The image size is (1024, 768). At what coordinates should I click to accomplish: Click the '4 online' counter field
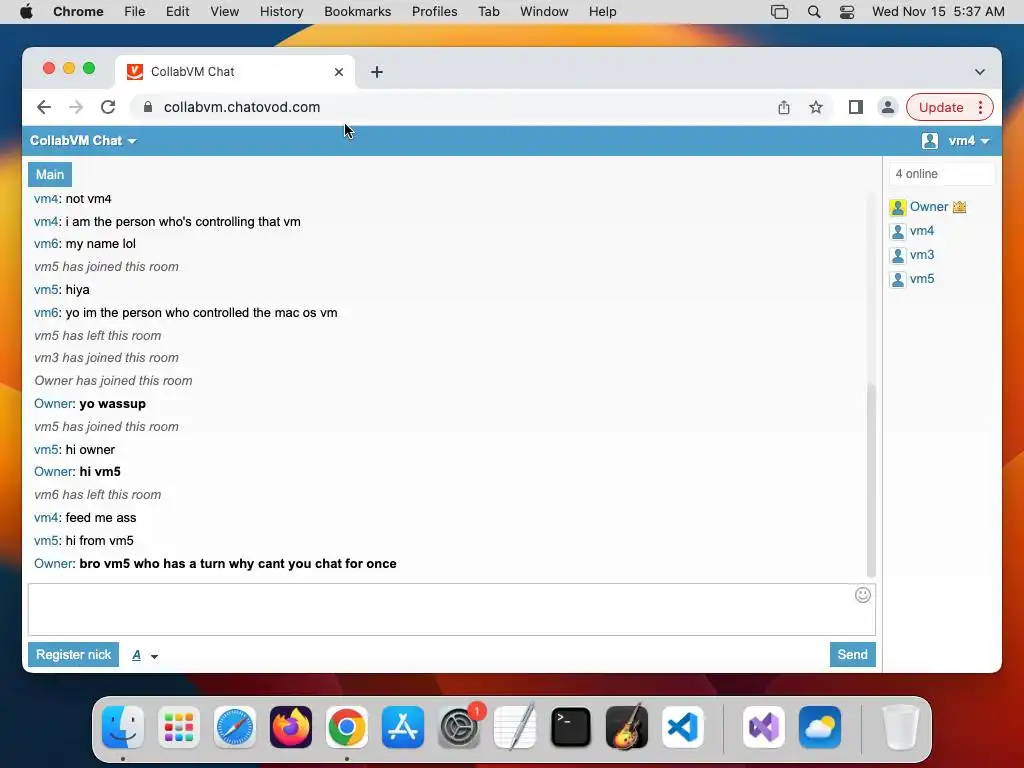click(941, 174)
